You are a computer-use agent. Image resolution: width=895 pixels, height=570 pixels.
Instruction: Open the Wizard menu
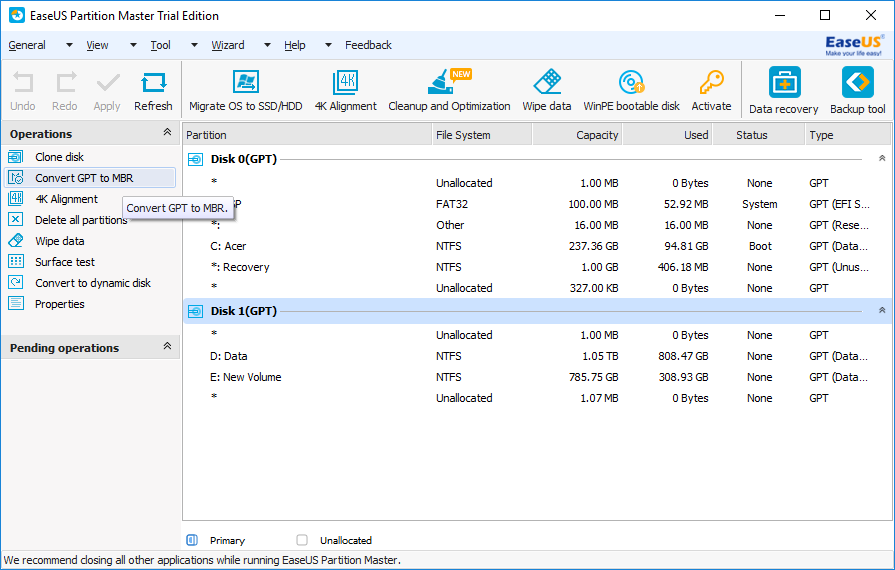click(228, 45)
